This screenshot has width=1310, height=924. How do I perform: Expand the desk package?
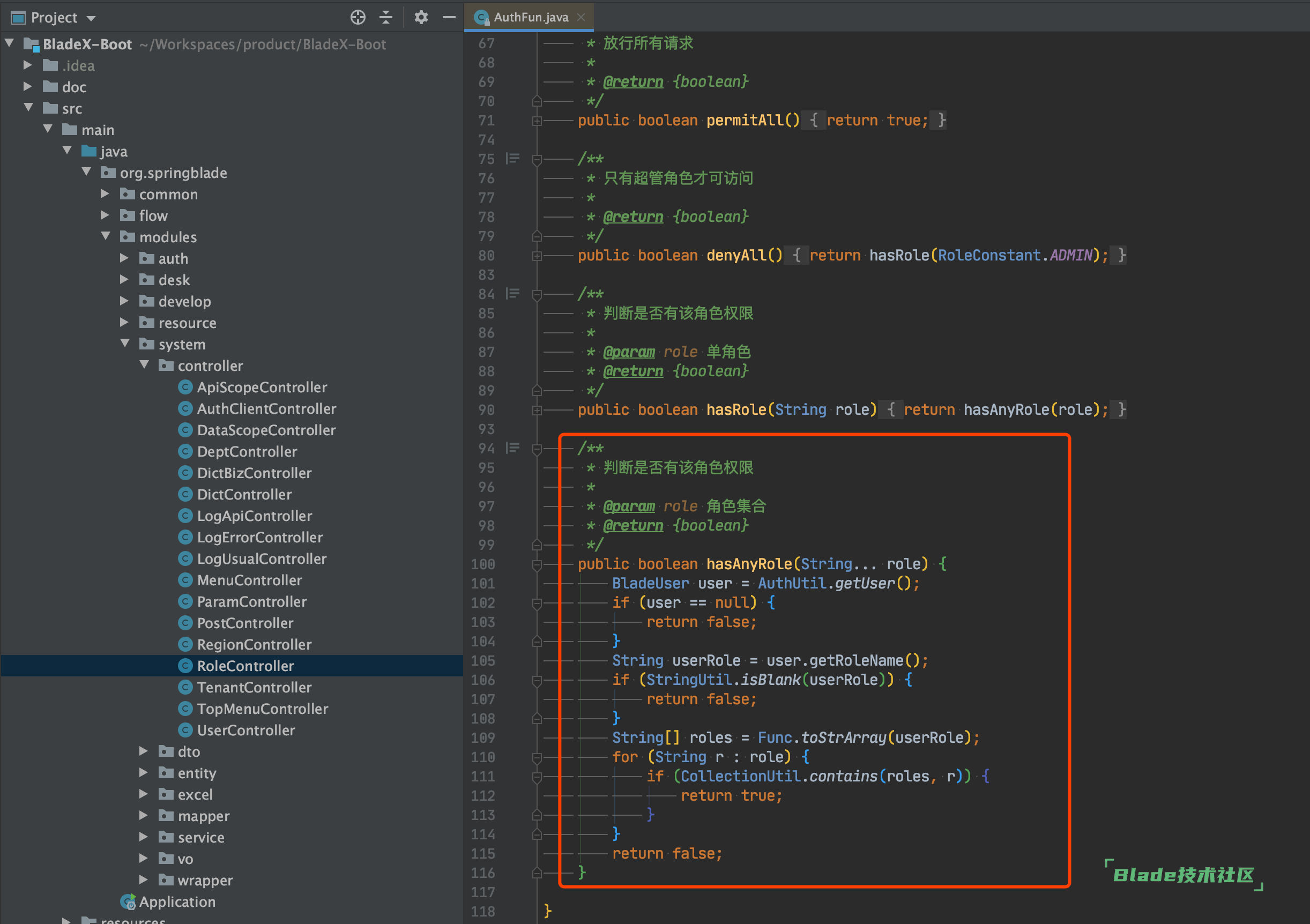(124, 279)
